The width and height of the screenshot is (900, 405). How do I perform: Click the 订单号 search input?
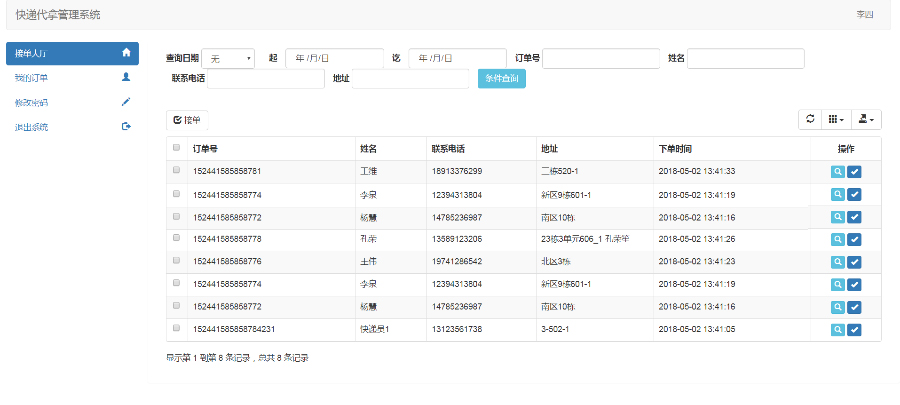point(601,59)
